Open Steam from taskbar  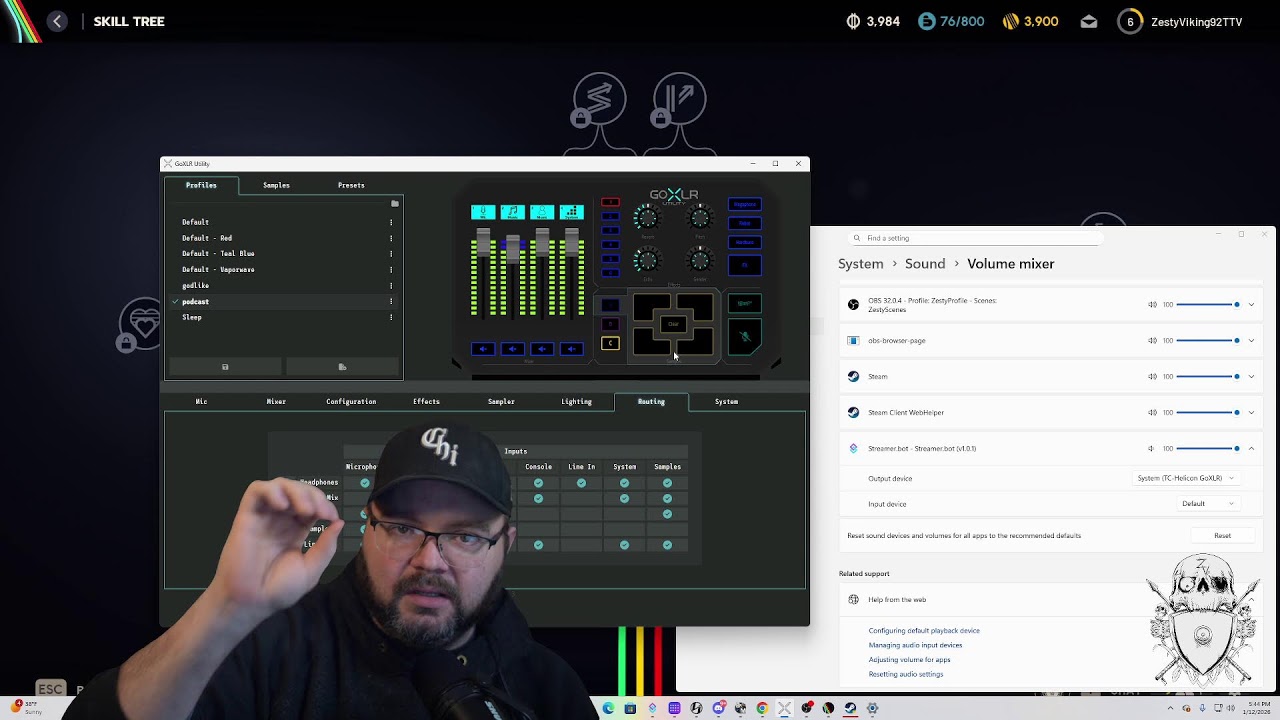[x=850, y=708]
